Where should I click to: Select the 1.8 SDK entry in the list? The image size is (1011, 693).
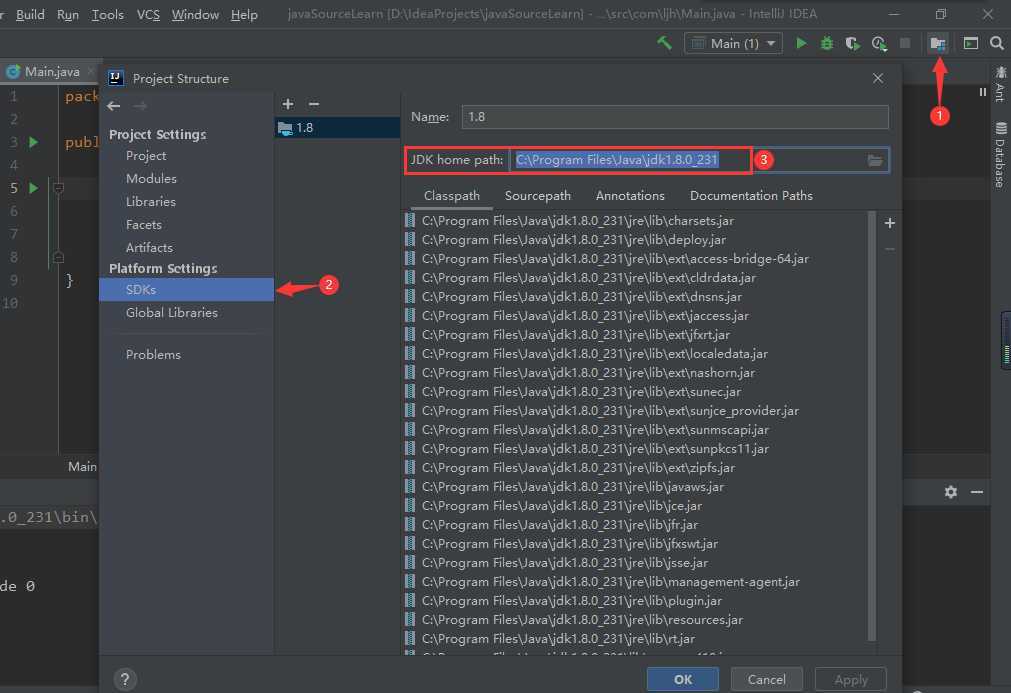[x=337, y=128]
